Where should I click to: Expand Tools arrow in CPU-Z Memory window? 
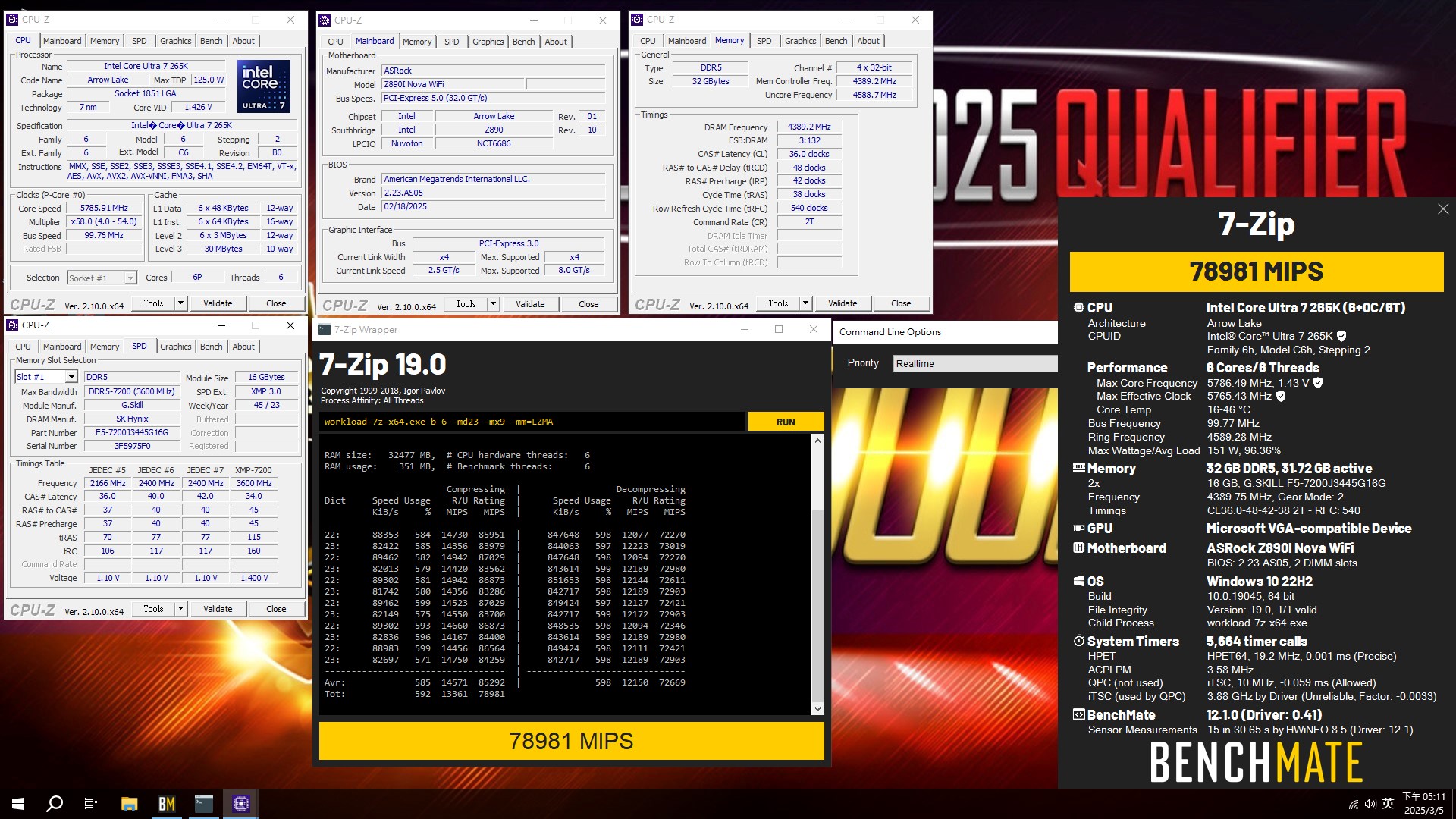805,303
